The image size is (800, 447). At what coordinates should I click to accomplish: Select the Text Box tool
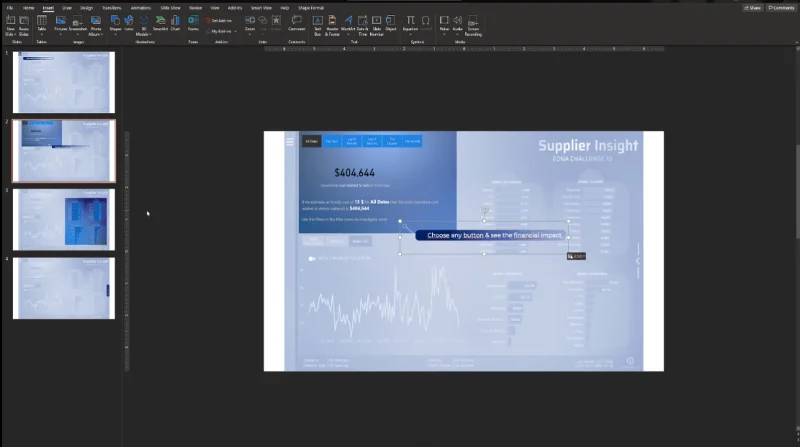point(317,26)
